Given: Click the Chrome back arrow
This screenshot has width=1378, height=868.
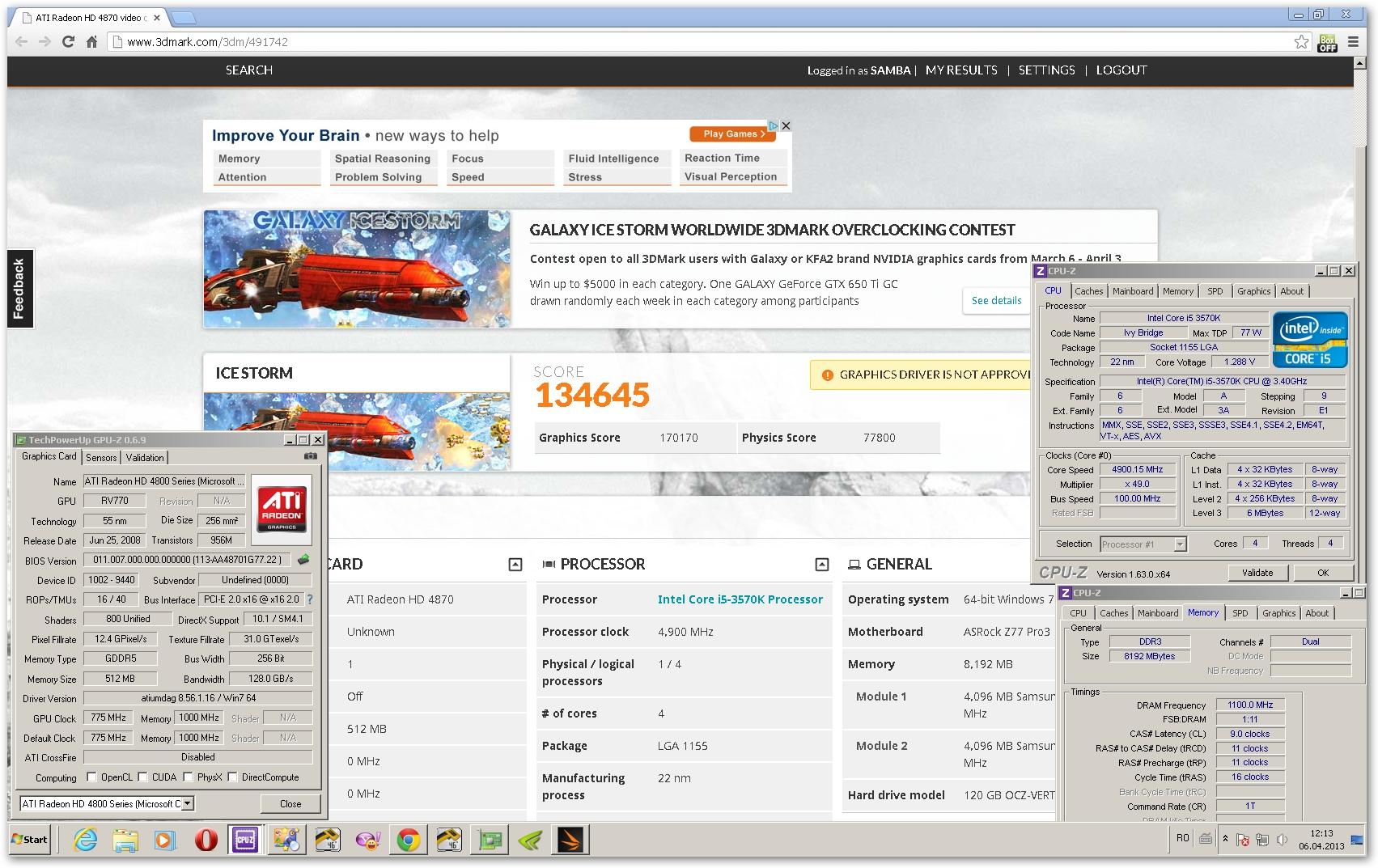Looking at the screenshot, I should pyautogui.click(x=22, y=41).
